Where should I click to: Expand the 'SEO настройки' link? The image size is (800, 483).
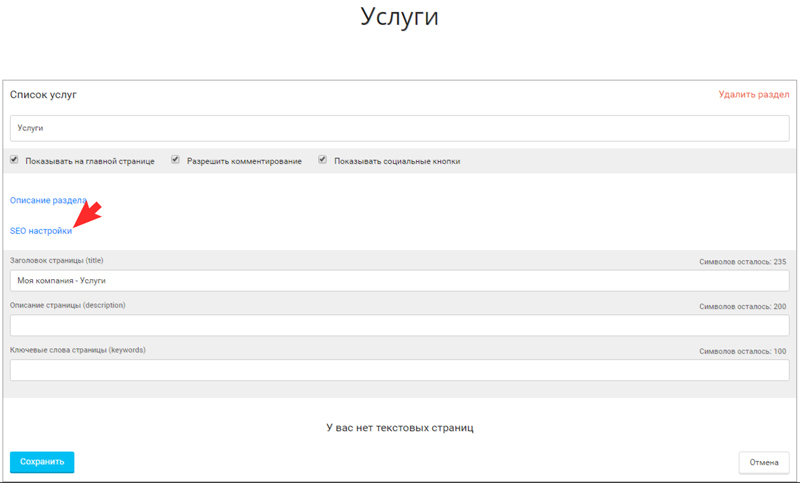41,231
